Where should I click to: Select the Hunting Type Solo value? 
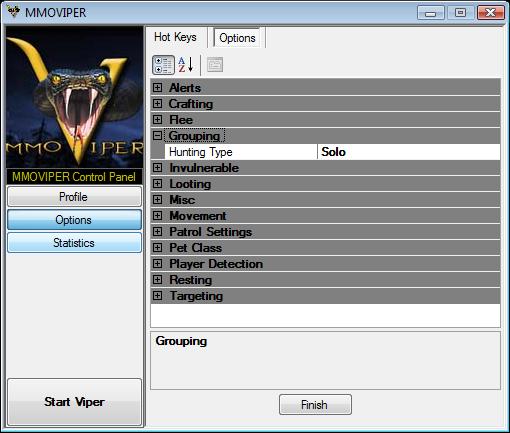pos(409,152)
